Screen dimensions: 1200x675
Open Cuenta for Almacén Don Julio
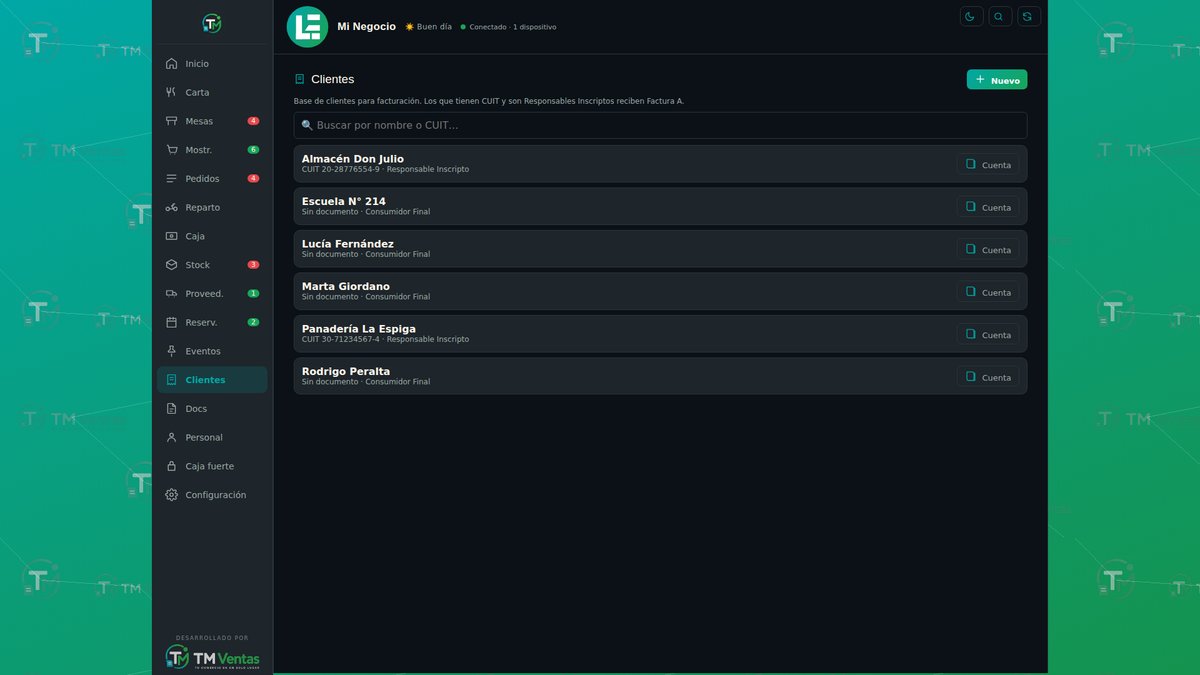[988, 165]
